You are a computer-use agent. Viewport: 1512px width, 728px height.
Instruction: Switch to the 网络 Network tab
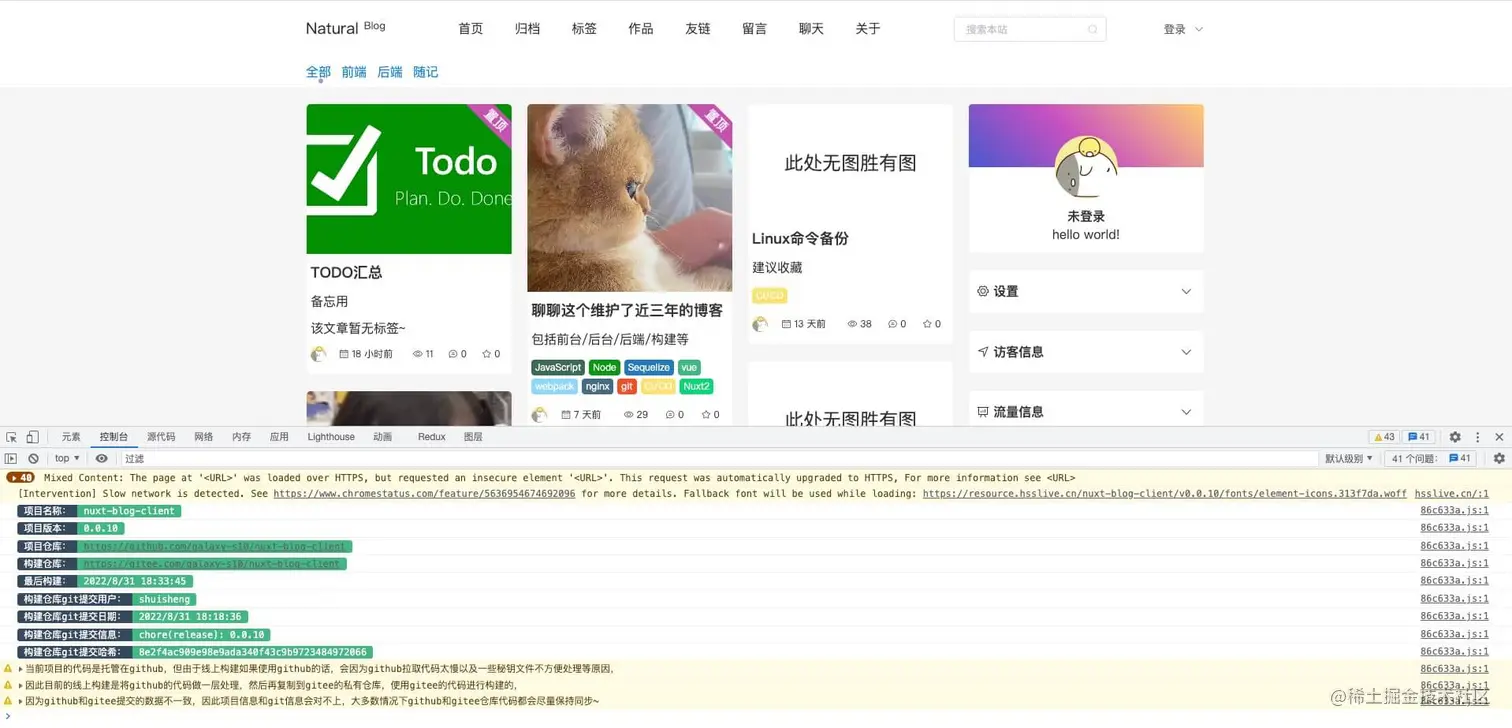point(203,436)
